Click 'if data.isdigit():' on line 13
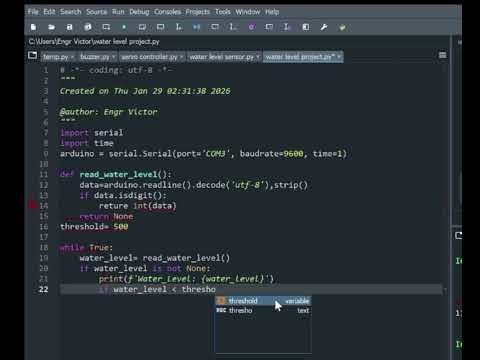Viewport: 480px width, 360px height. (x=123, y=195)
